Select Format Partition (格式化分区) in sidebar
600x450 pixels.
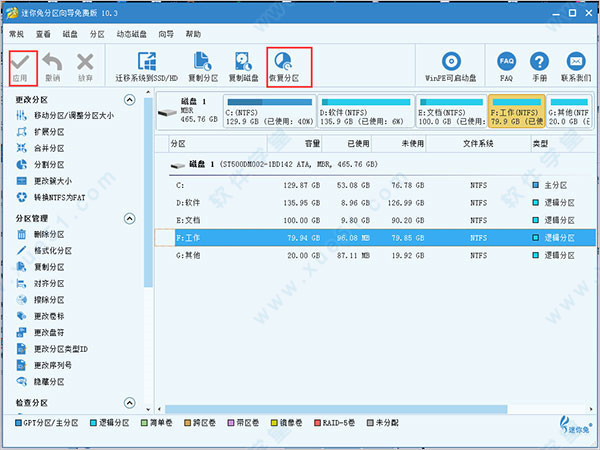pyautogui.click(x=44, y=251)
